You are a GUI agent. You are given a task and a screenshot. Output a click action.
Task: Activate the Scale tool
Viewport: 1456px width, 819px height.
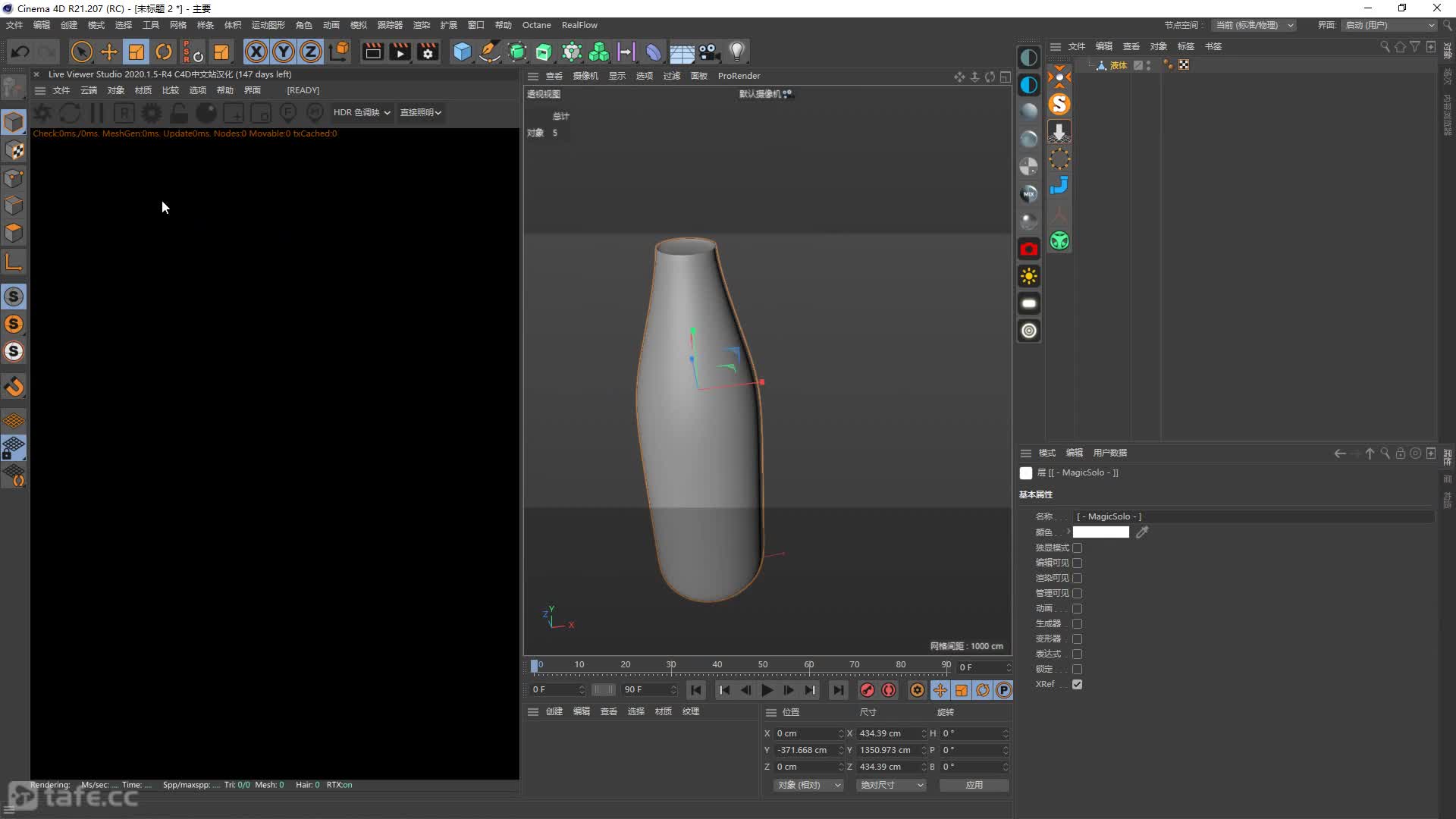(136, 52)
